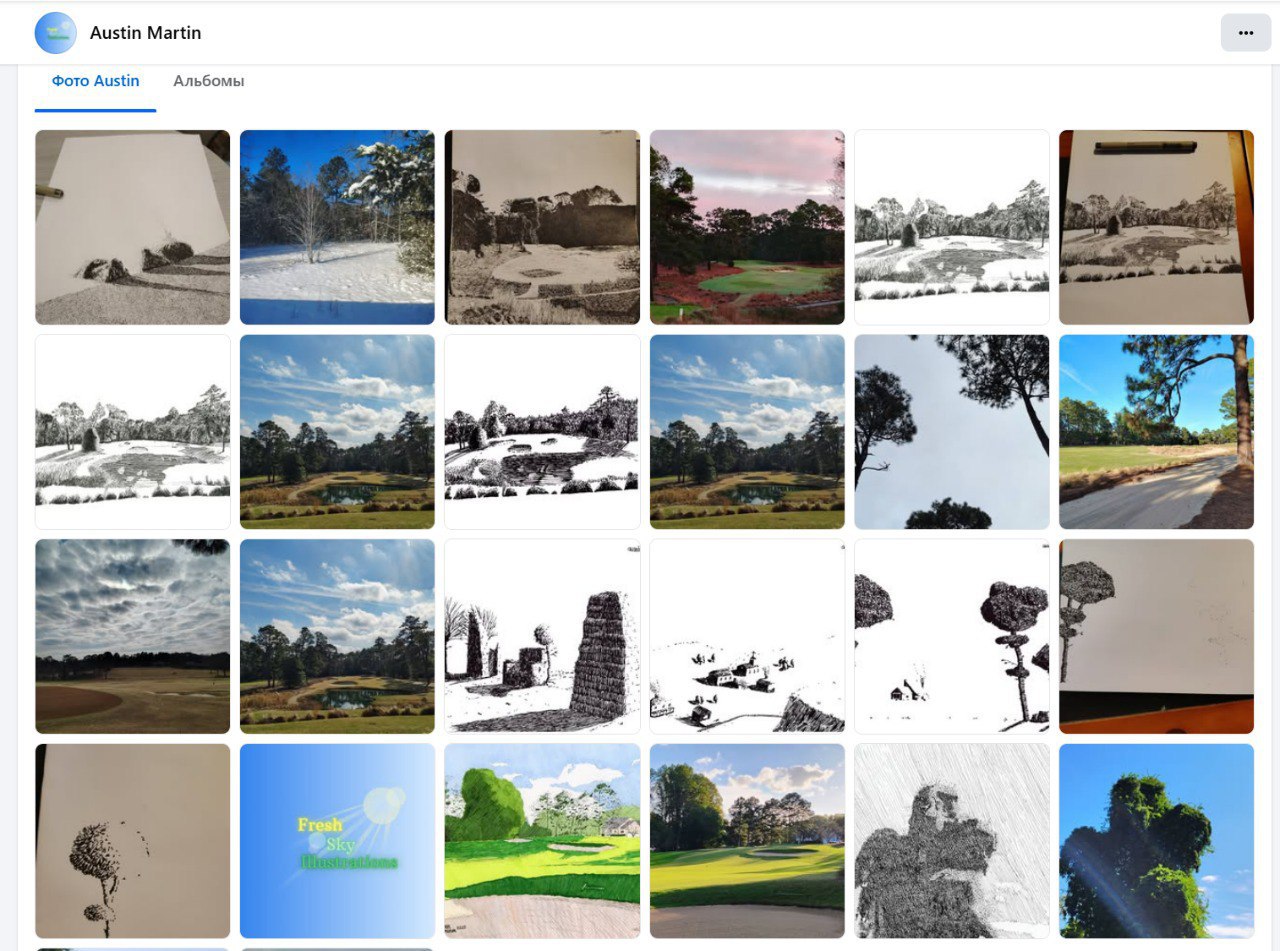View the cloudy overcast sky fairway photo

[132, 636]
